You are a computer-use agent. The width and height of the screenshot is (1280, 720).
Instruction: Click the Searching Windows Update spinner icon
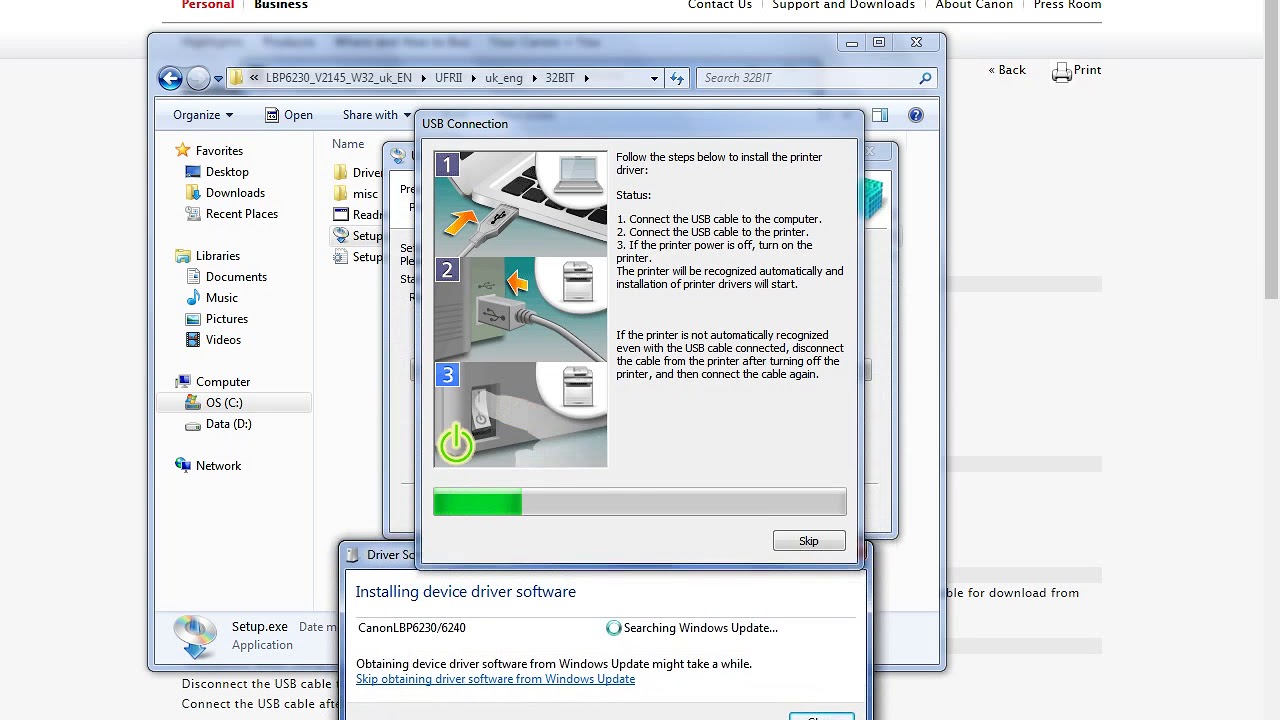(614, 628)
